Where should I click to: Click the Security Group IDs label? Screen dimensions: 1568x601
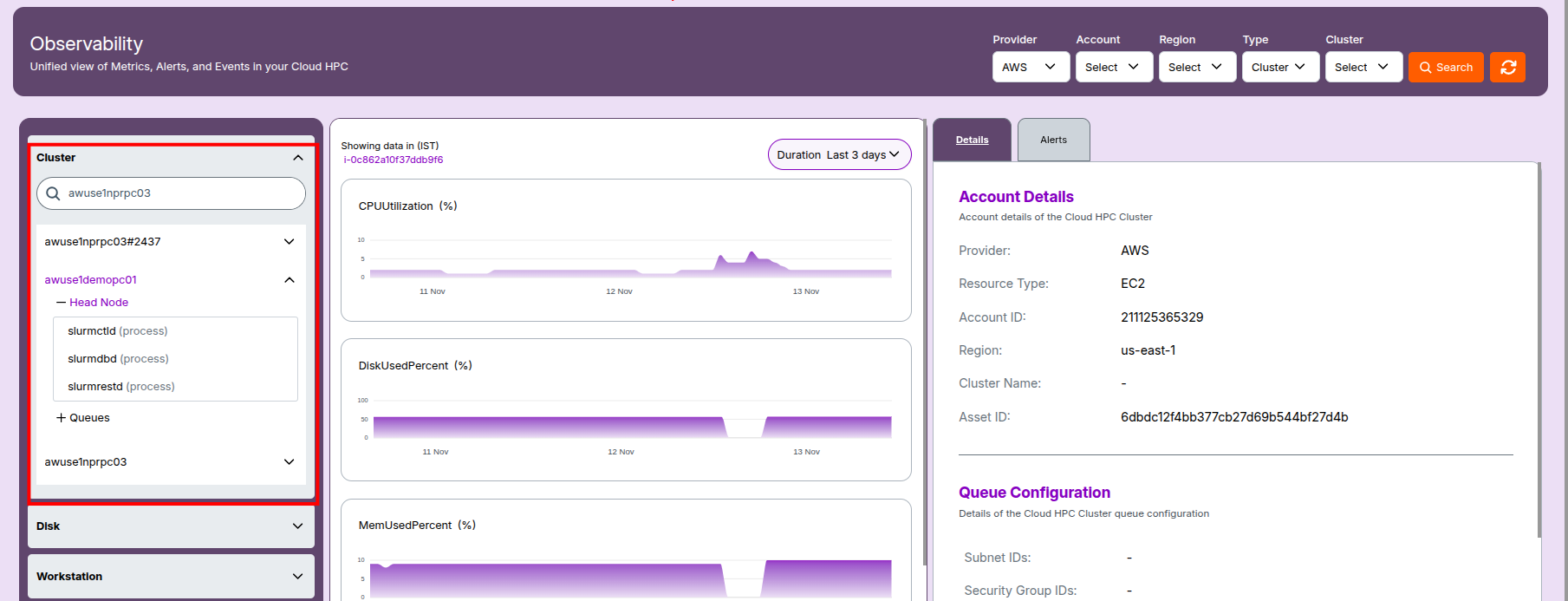pos(1020,591)
